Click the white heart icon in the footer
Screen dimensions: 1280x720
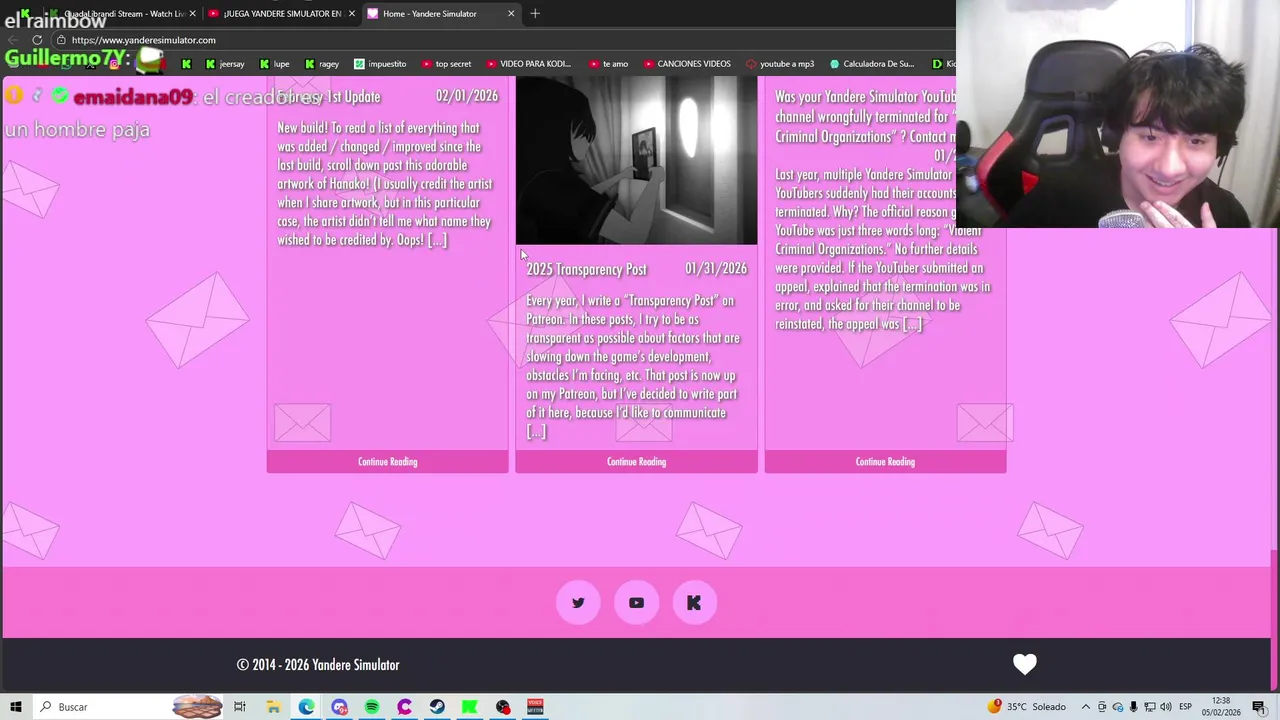pyautogui.click(x=1025, y=664)
